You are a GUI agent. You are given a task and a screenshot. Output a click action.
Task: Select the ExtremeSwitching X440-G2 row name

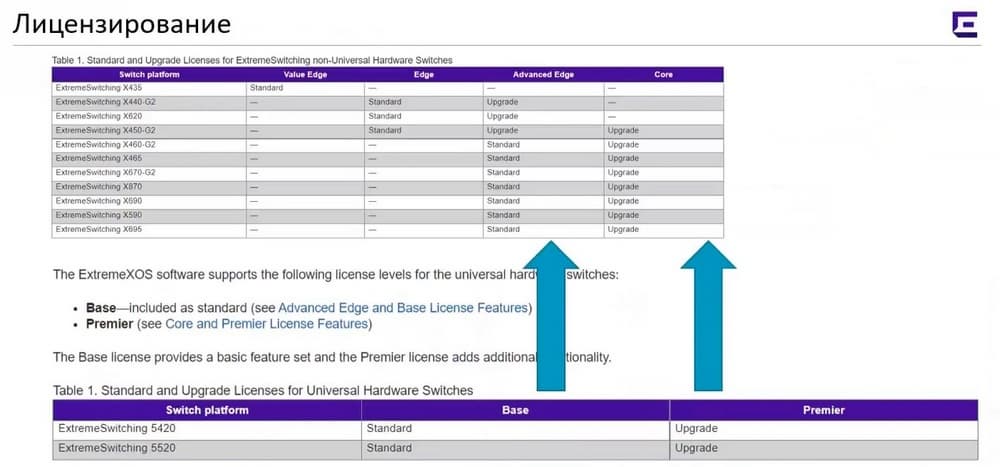tap(106, 102)
